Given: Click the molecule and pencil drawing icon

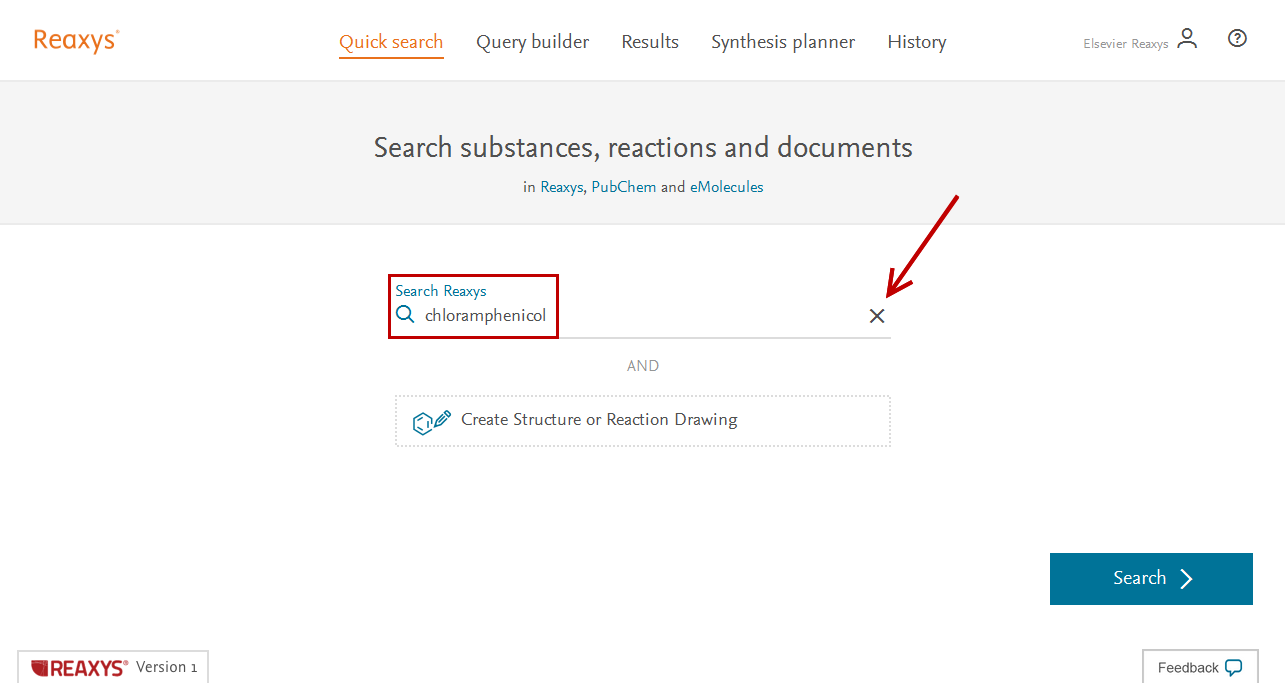Looking at the screenshot, I should (432, 421).
